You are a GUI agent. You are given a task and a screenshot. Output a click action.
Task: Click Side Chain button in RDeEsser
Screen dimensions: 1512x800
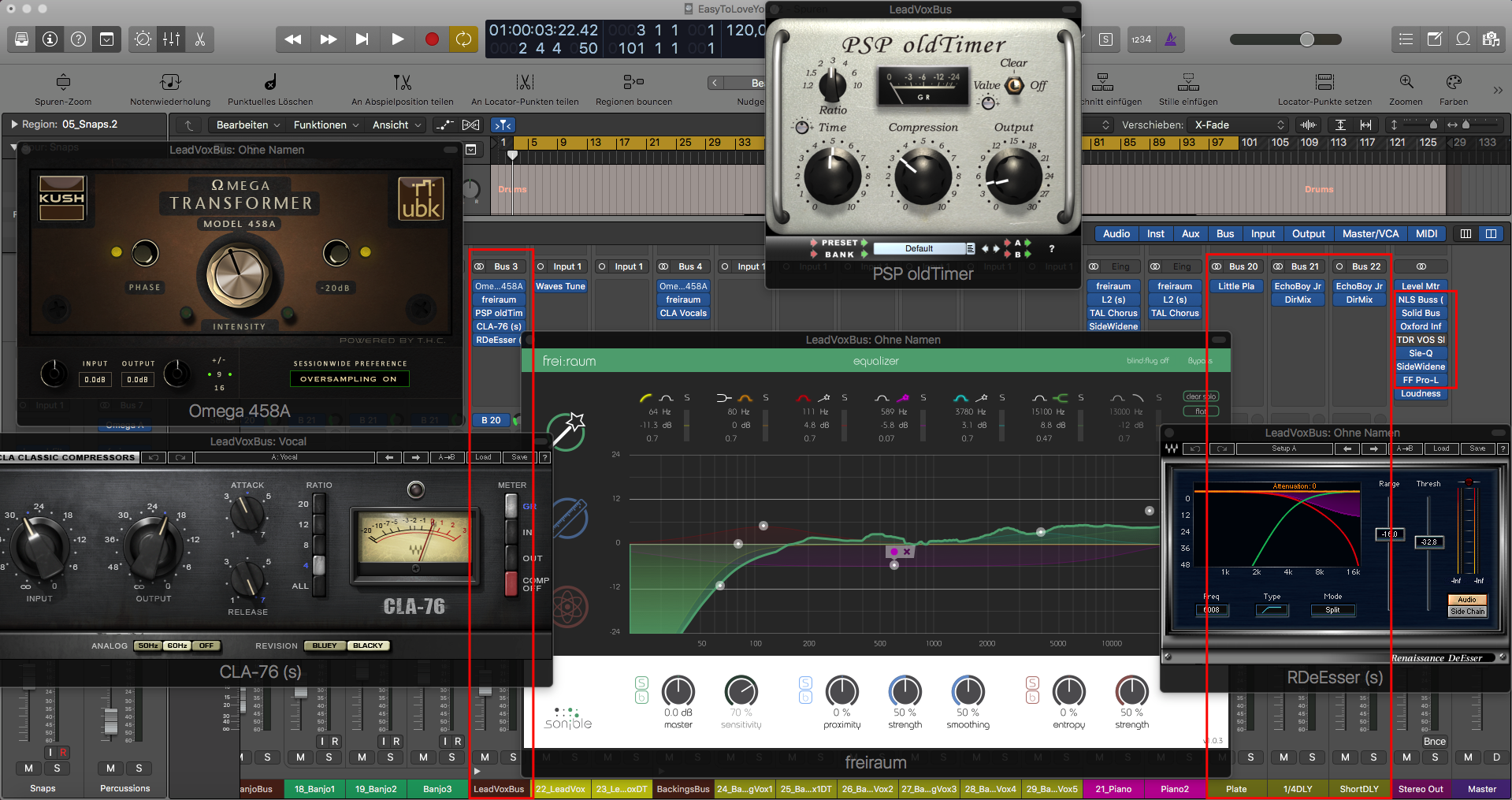(x=1467, y=612)
